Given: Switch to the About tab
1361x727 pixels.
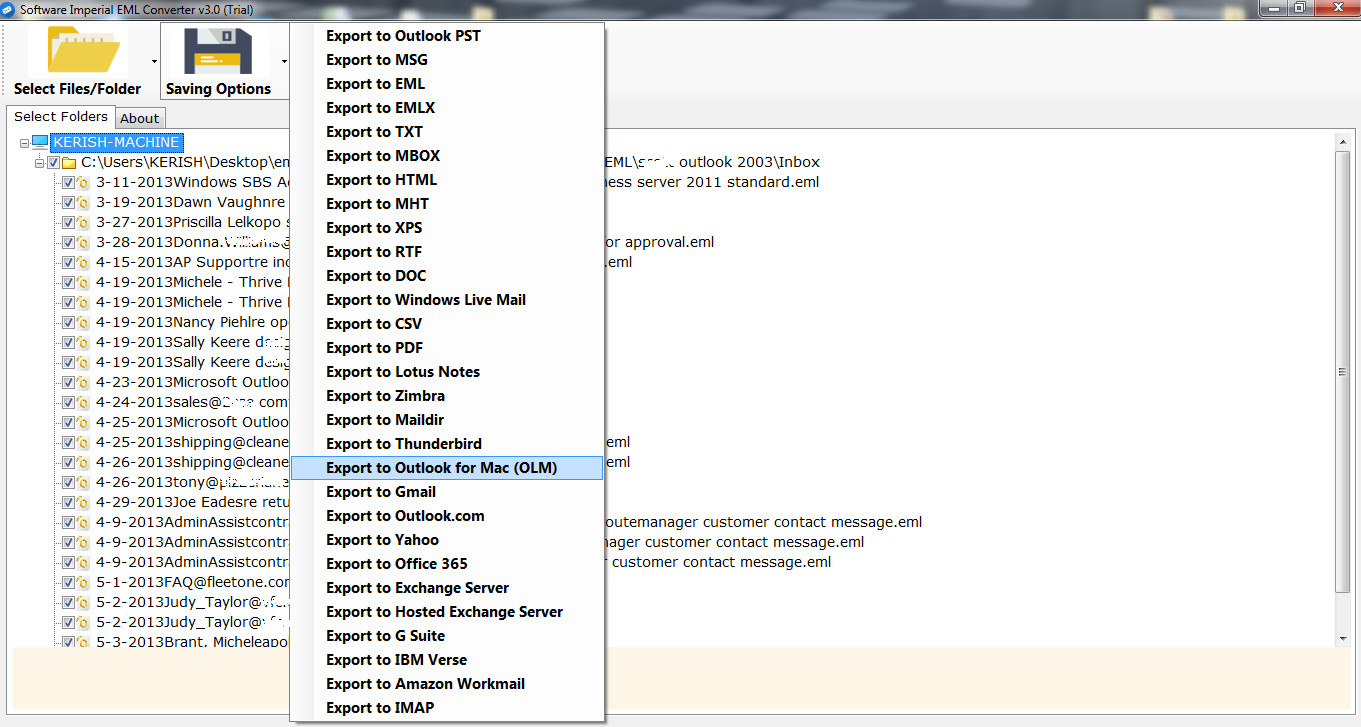Looking at the screenshot, I should 140,118.
